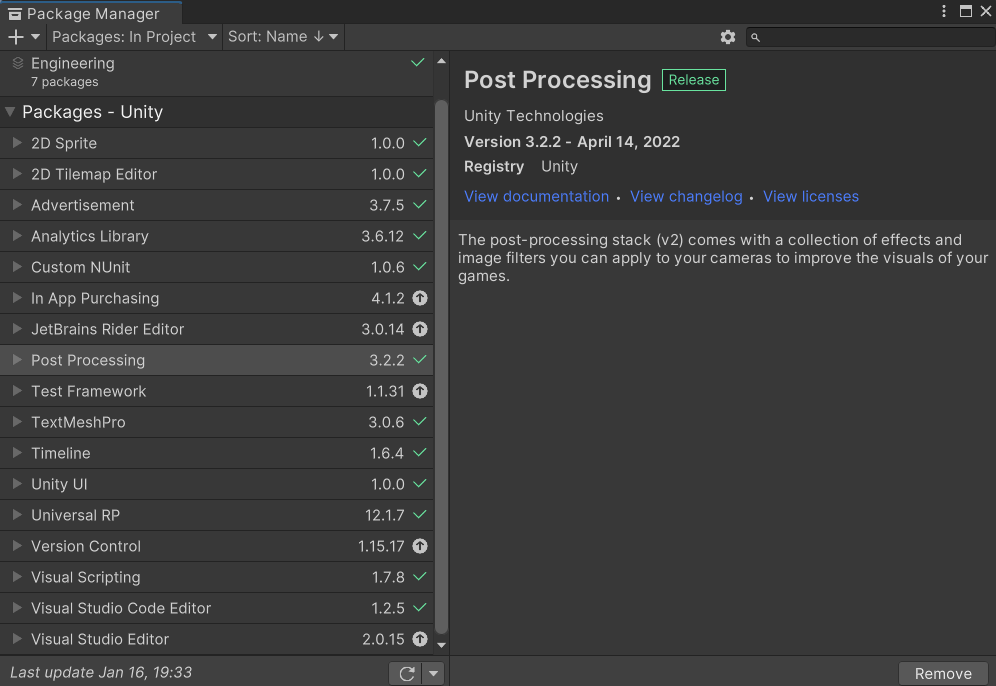Image resolution: width=996 pixels, height=686 pixels.
Task: Click Timeline installed checkmark
Action: click(x=420, y=453)
